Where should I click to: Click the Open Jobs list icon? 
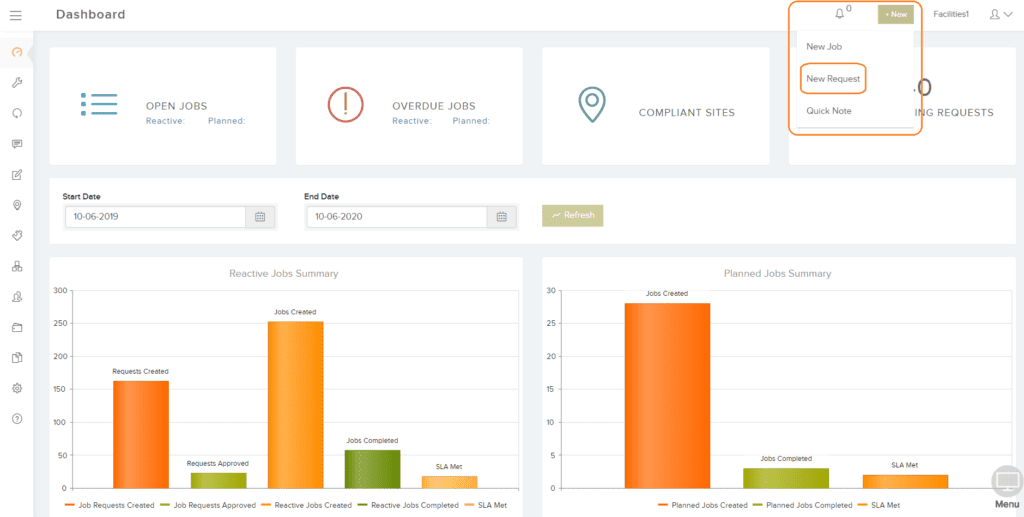click(x=99, y=104)
